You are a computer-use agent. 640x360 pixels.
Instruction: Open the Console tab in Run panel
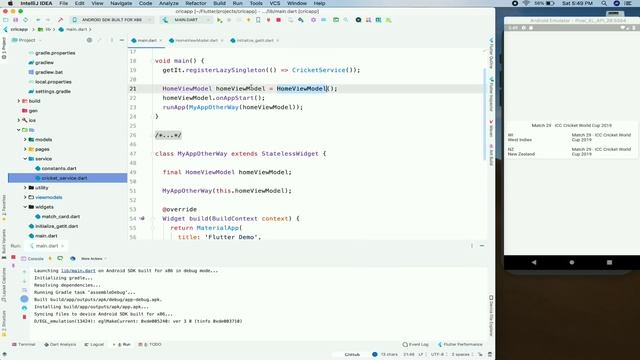[32, 259]
